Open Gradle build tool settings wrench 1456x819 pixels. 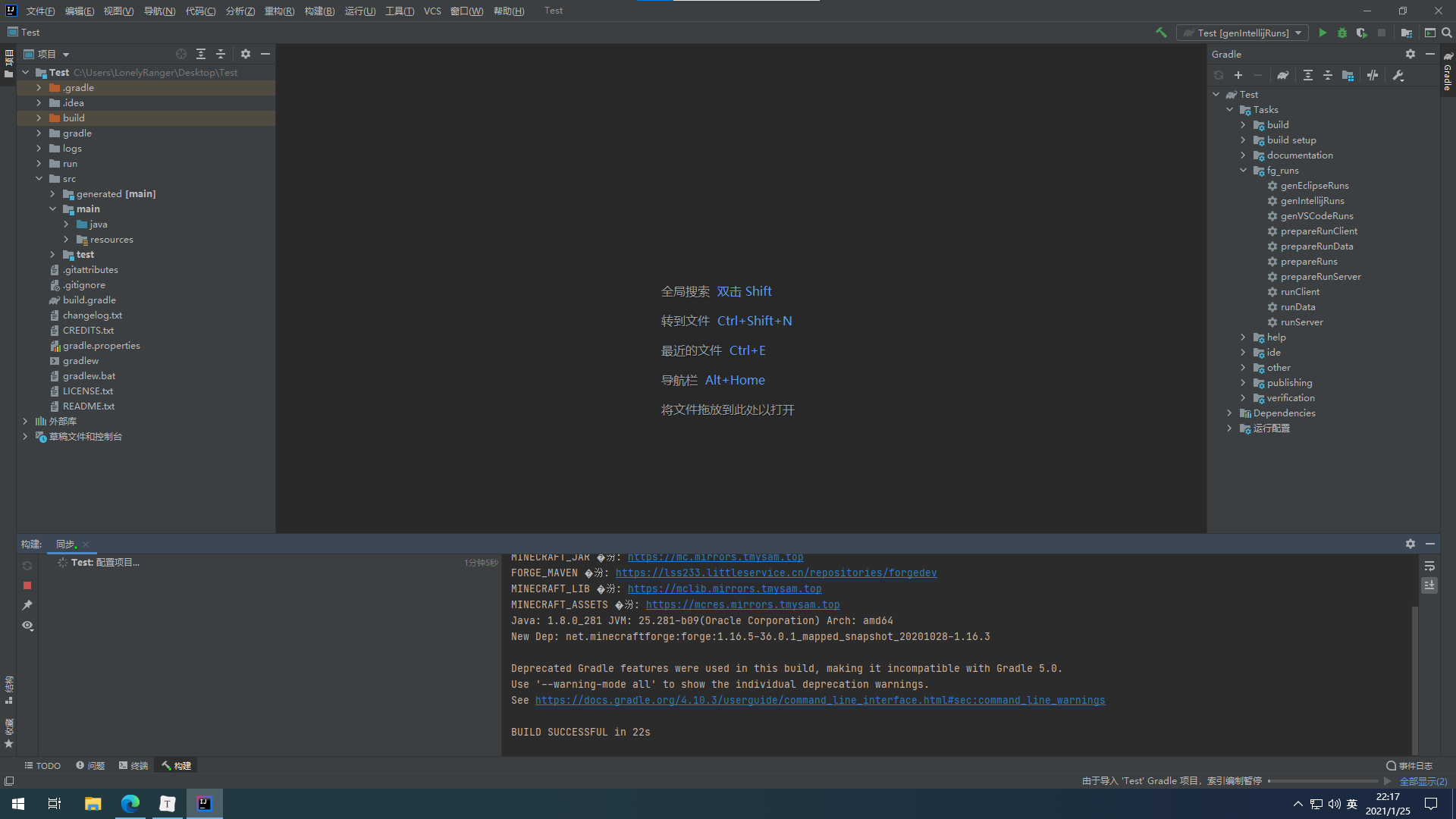click(x=1398, y=75)
